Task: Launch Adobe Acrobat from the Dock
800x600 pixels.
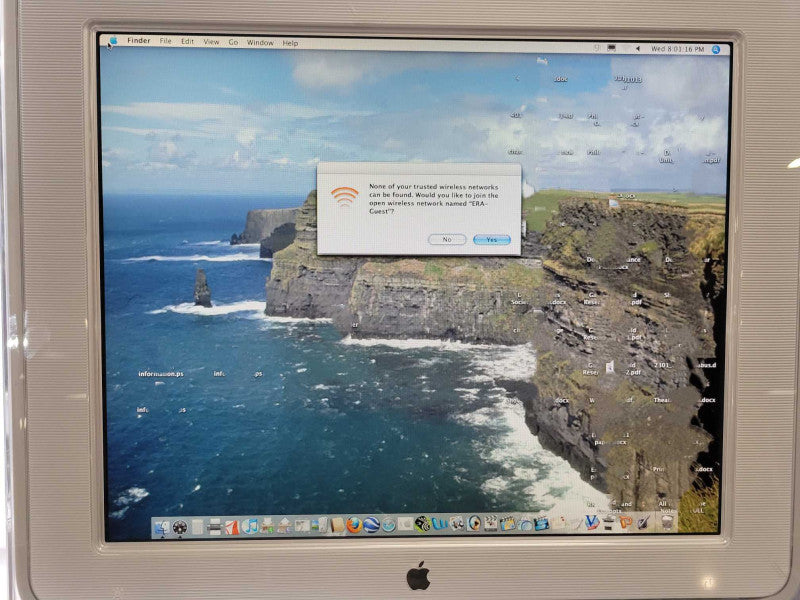Action: (232, 527)
